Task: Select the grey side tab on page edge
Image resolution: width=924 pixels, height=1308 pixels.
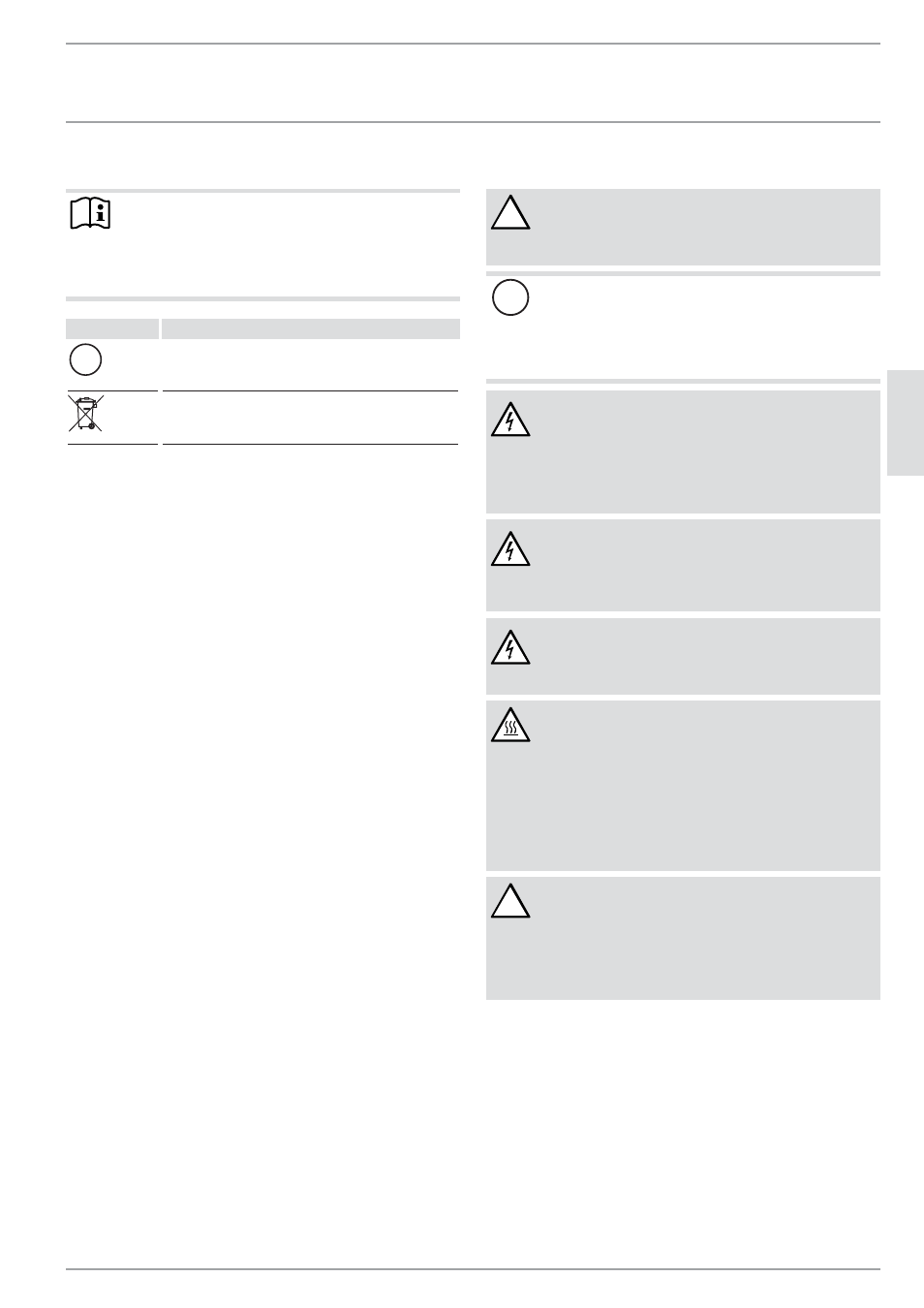Action: click(x=905, y=421)
